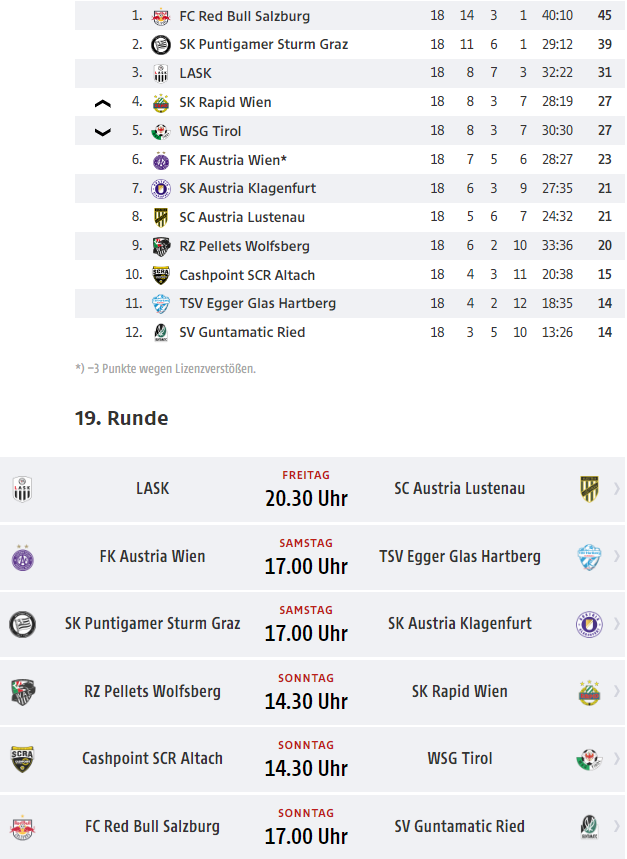This screenshot has height=859, width=627.
Task: Click SC Austria Lustenau crest in Friday fixture
Action: (589, 489)
